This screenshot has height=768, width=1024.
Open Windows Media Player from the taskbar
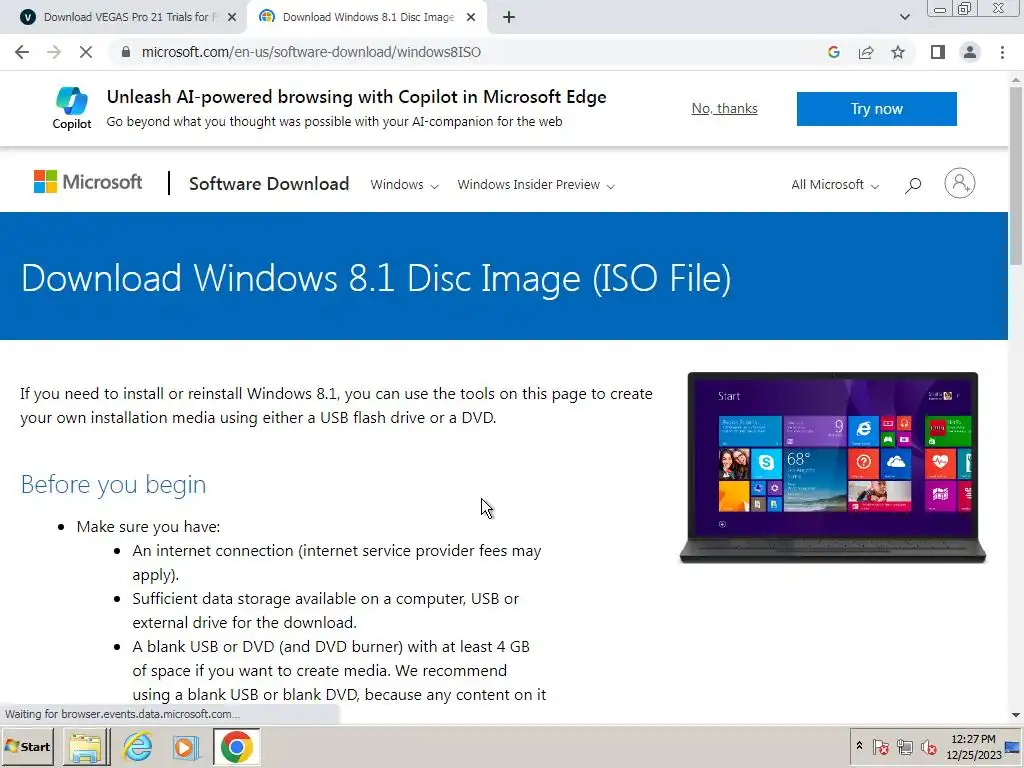click(186, 746)
